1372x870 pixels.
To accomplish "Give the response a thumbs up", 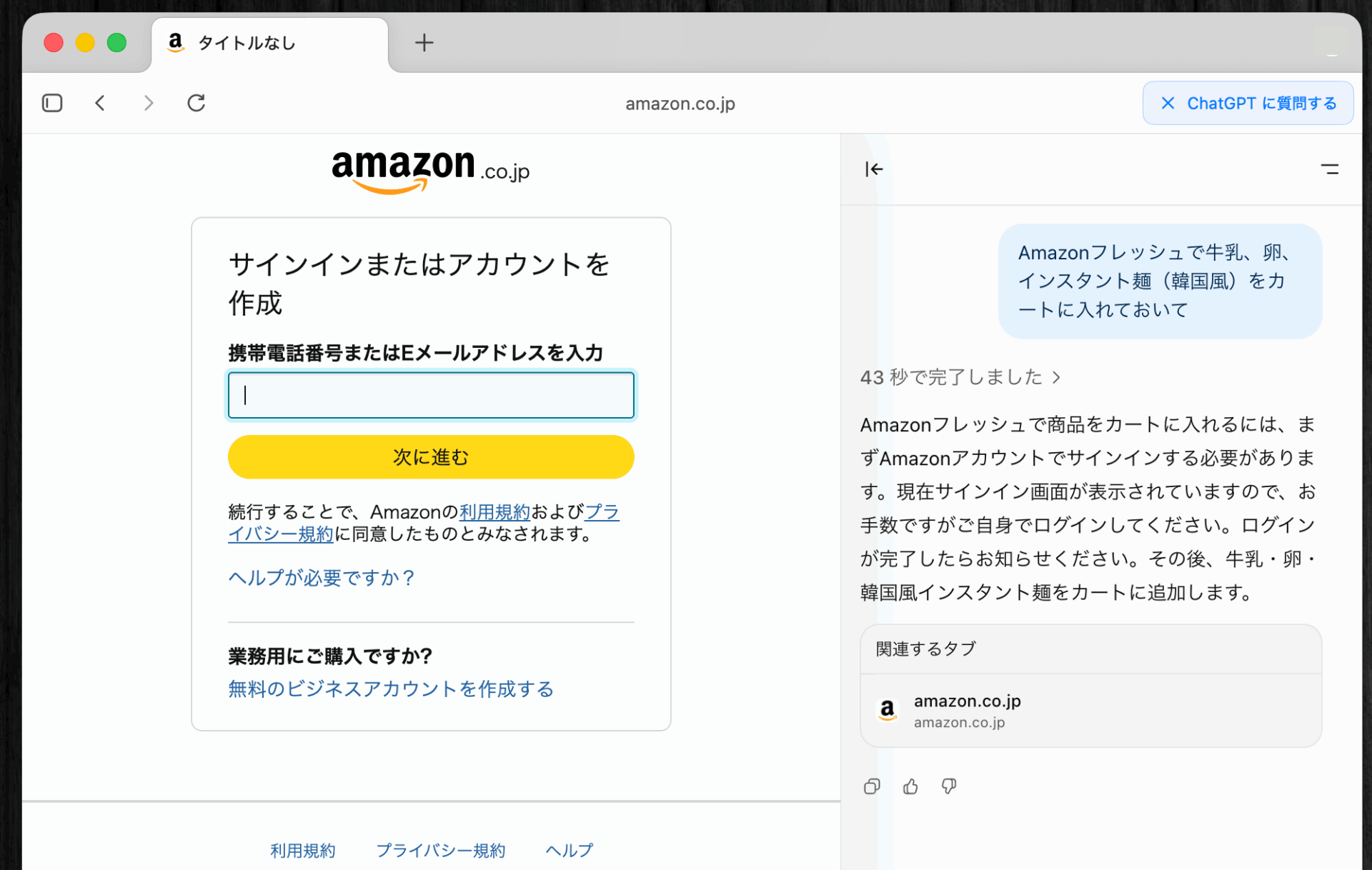I will (910, 786).
